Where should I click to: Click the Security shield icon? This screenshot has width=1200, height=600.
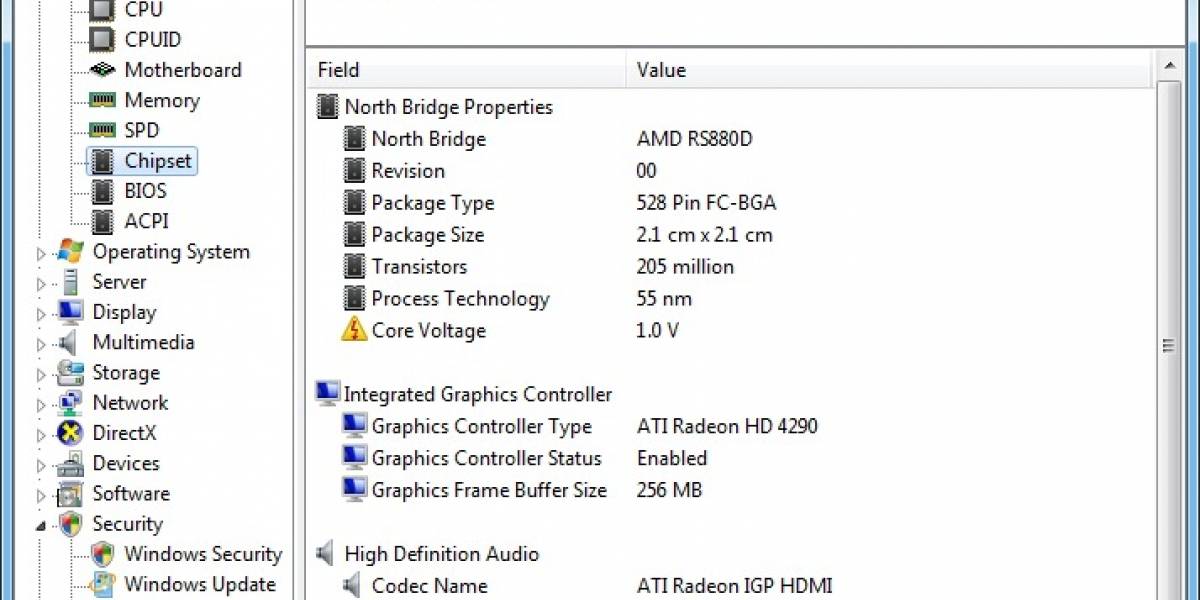tap(70, 524)
